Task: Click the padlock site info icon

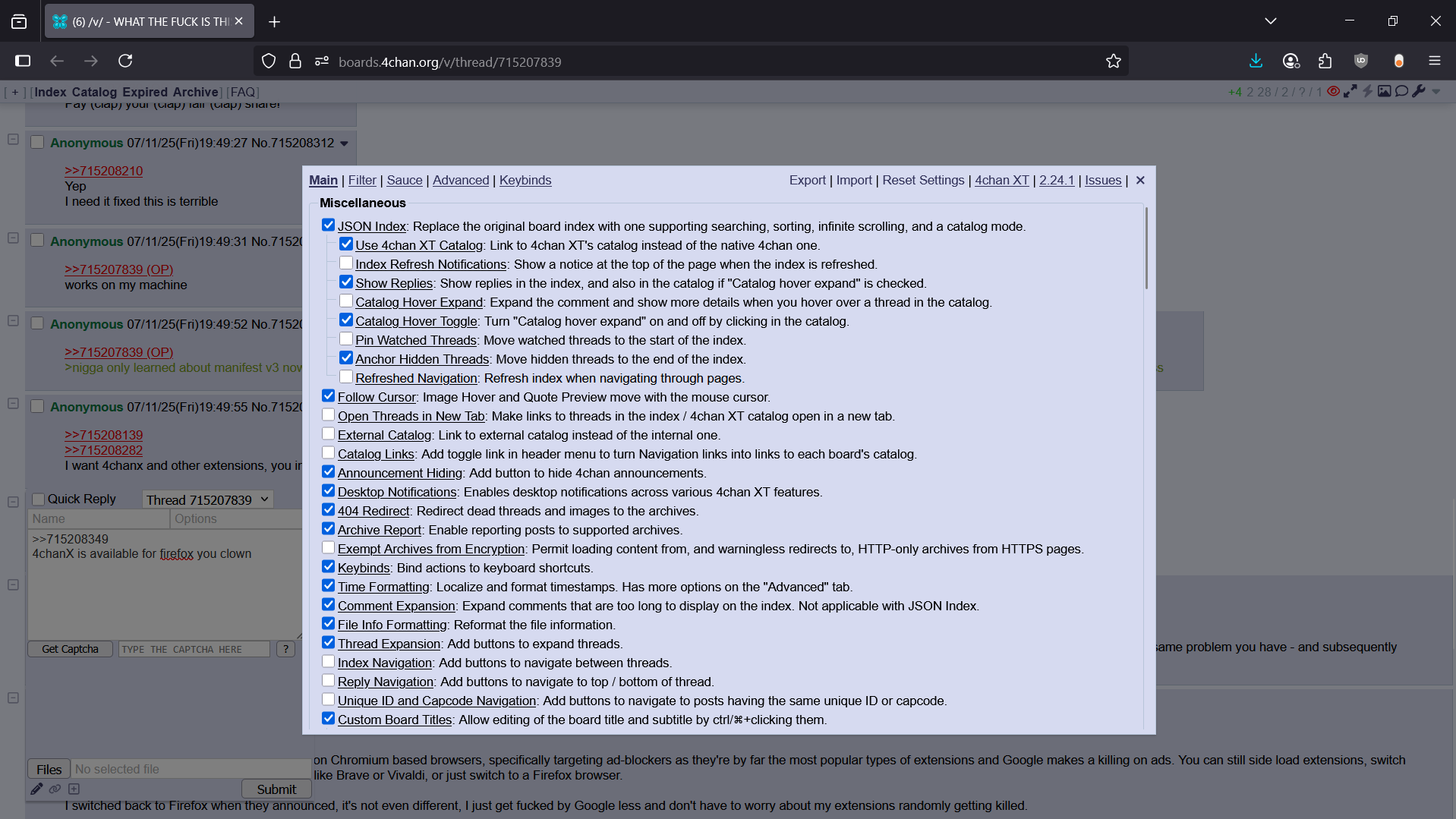Action: (295, 61)
